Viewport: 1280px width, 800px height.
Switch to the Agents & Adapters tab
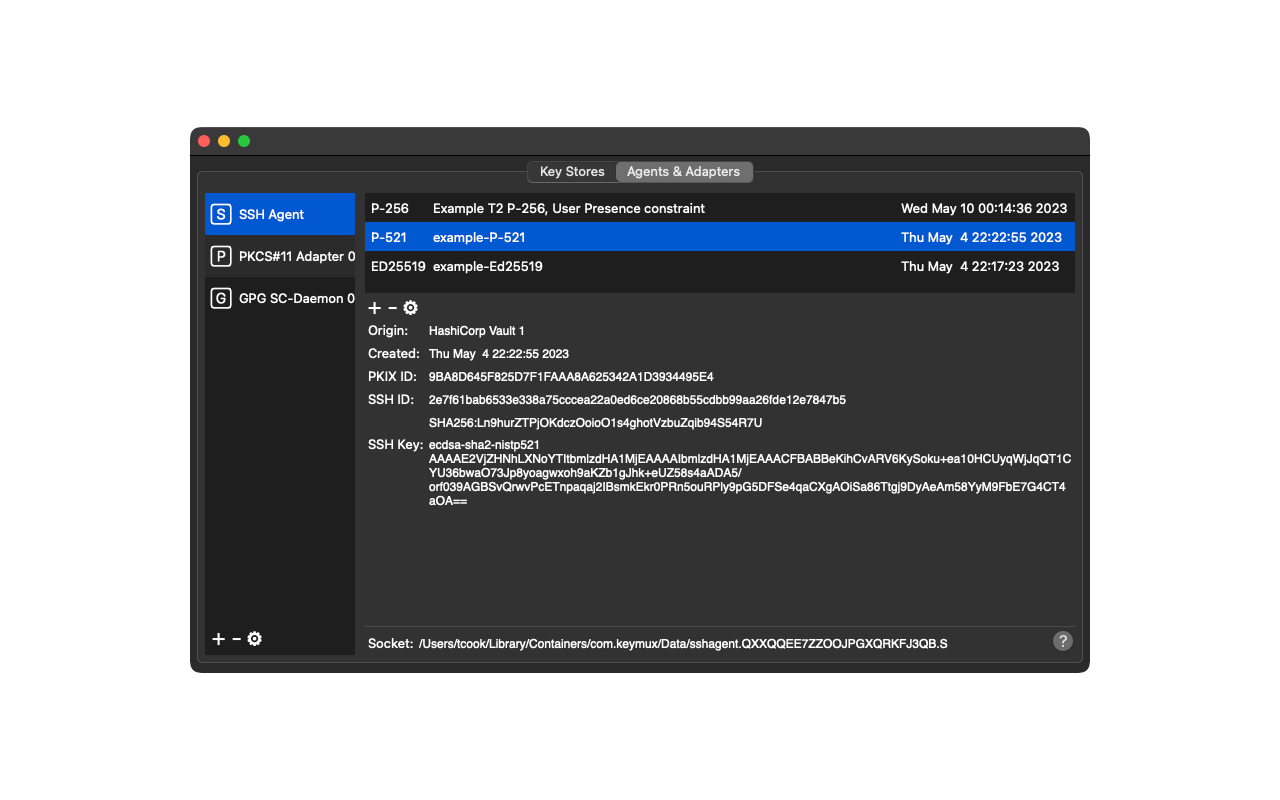pyautogui.click(x=684, y=171)
